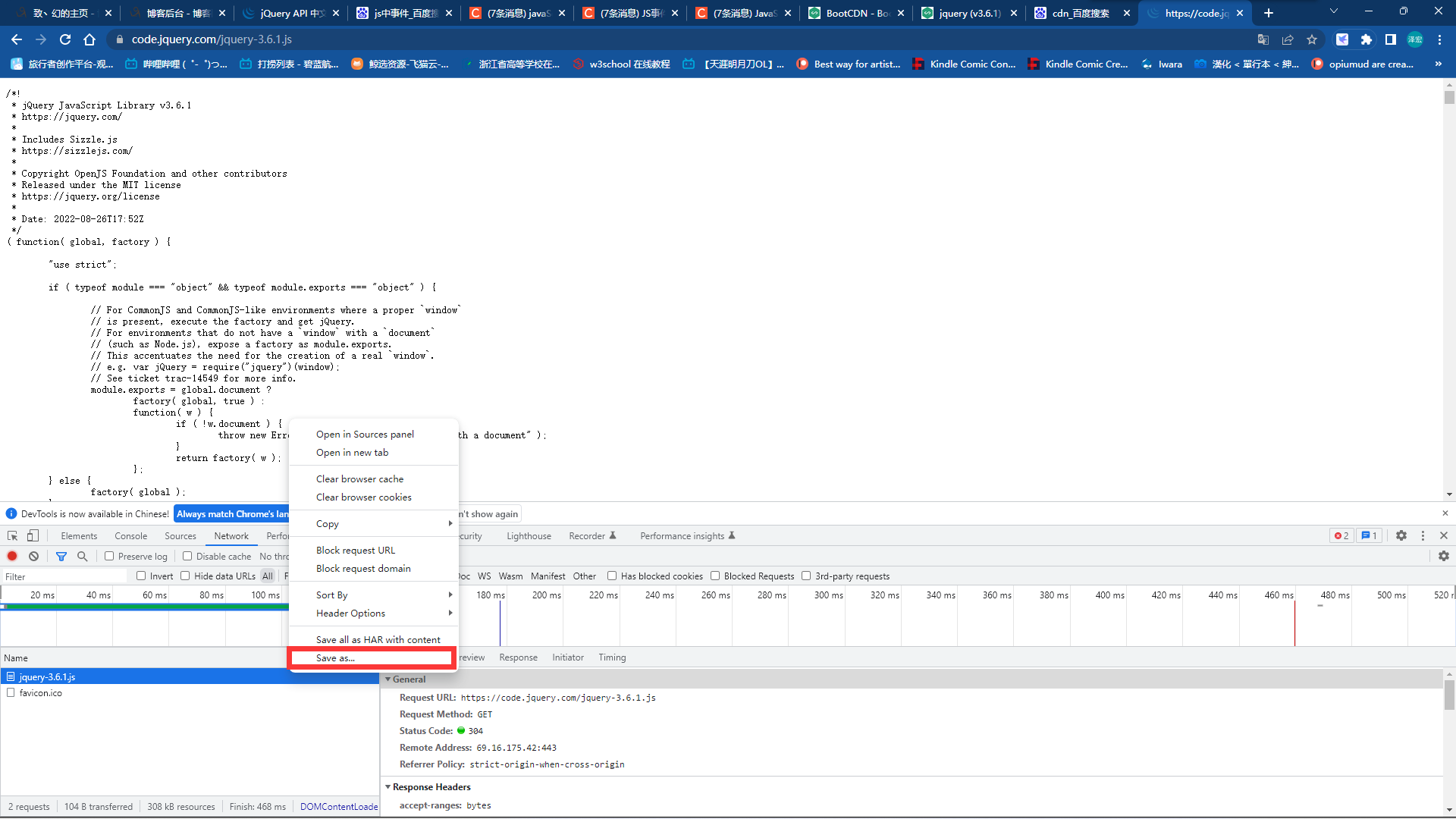Click the Reload page icon

pos(65,39)
